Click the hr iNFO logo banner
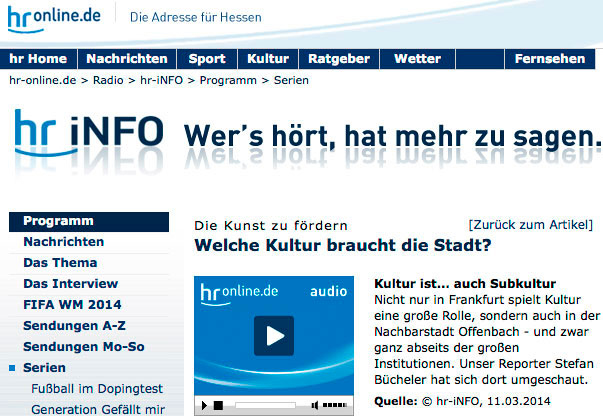603x416 pixels. [89, 135]
